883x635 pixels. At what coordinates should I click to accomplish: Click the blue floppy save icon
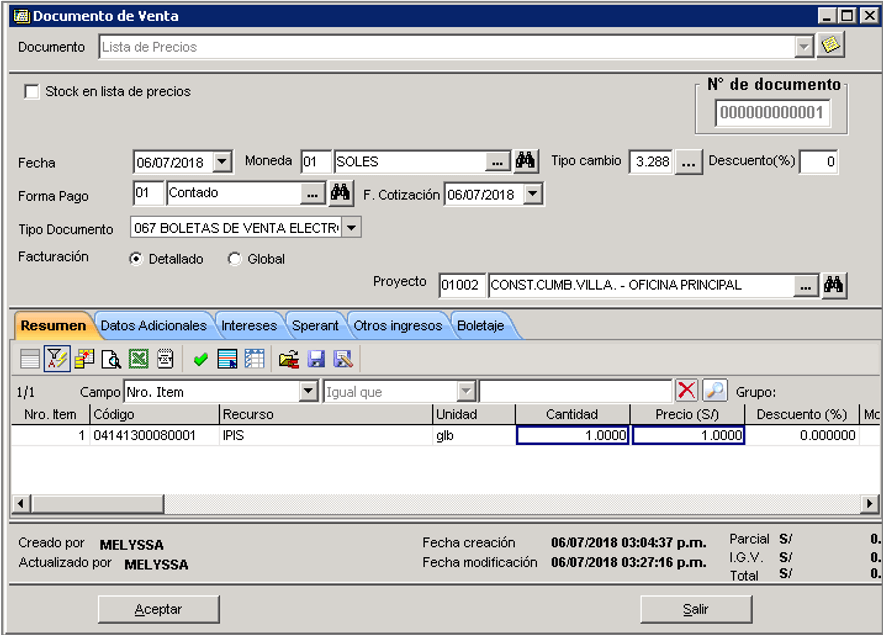(x=316, y=359)
